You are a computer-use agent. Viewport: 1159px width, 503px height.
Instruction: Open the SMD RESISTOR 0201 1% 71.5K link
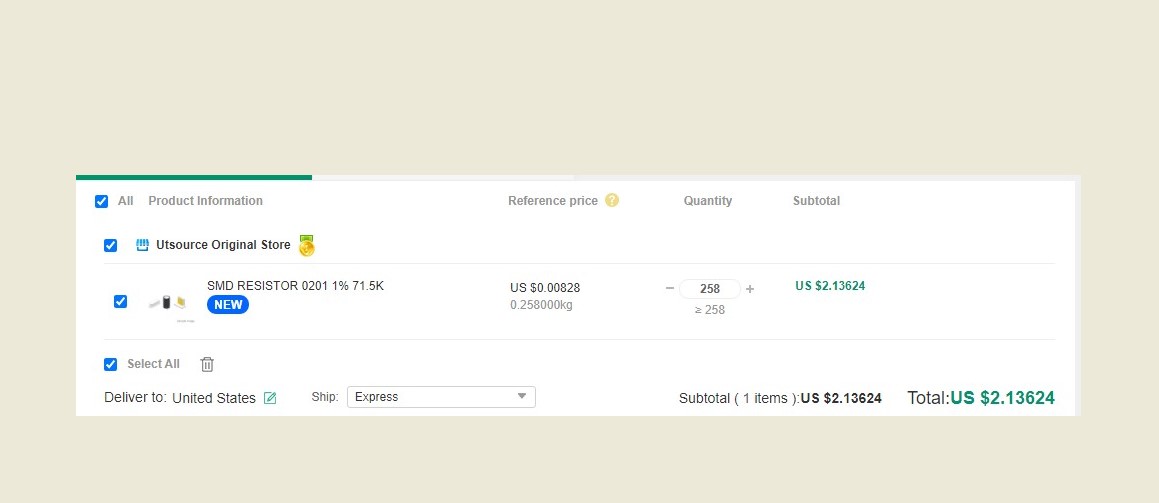click(295, 286)
